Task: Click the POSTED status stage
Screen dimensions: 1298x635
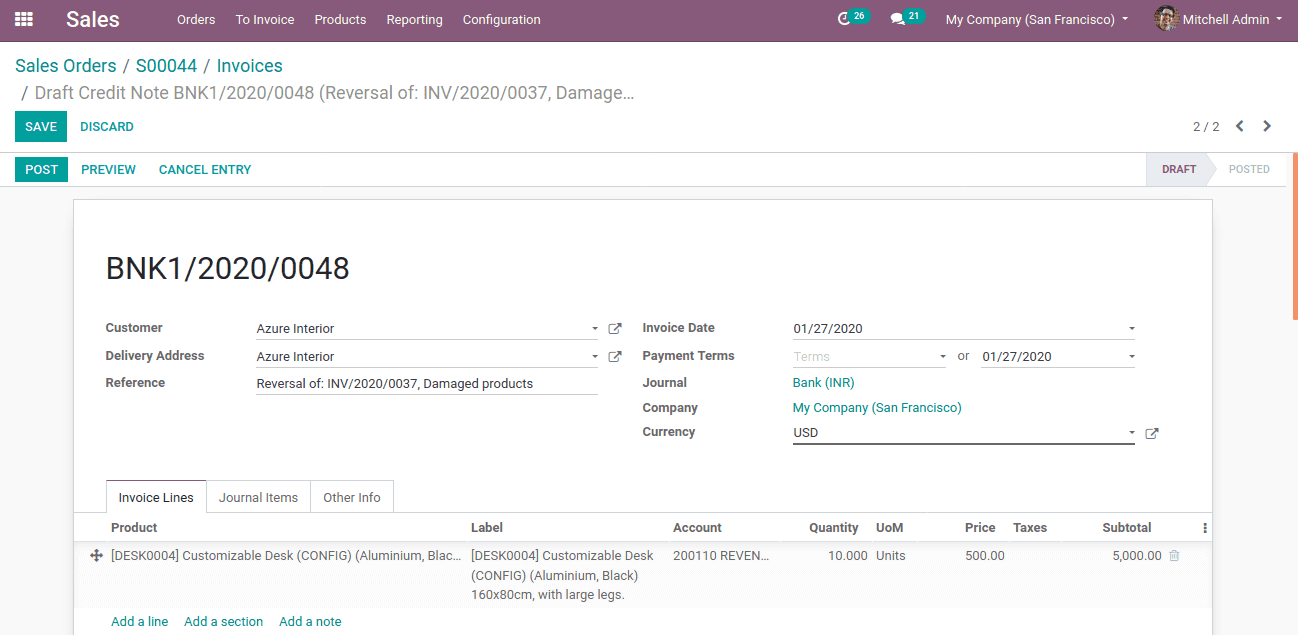Action: (1249, 169)
